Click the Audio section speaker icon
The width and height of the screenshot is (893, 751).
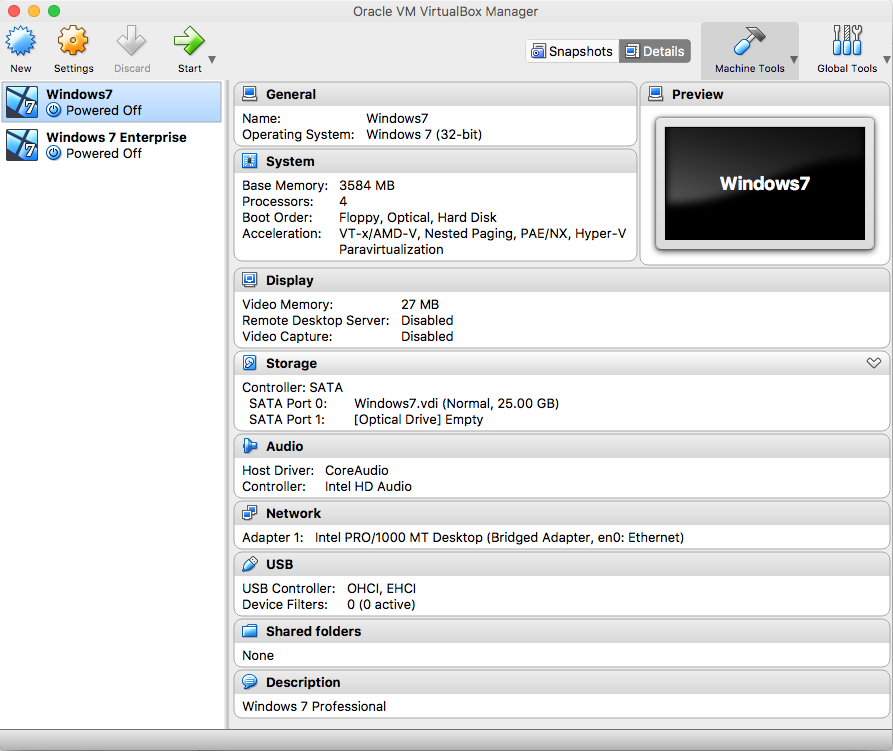click(x=249, y=446)
